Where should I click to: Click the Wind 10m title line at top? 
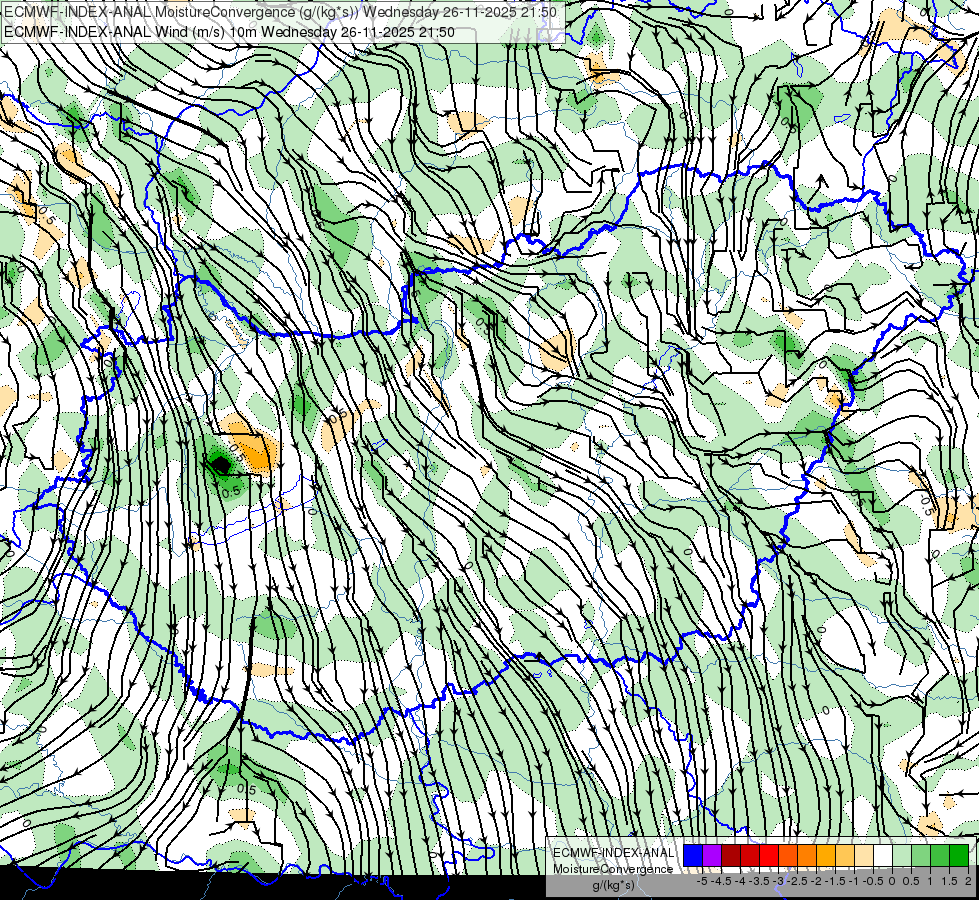click(229, 32)
